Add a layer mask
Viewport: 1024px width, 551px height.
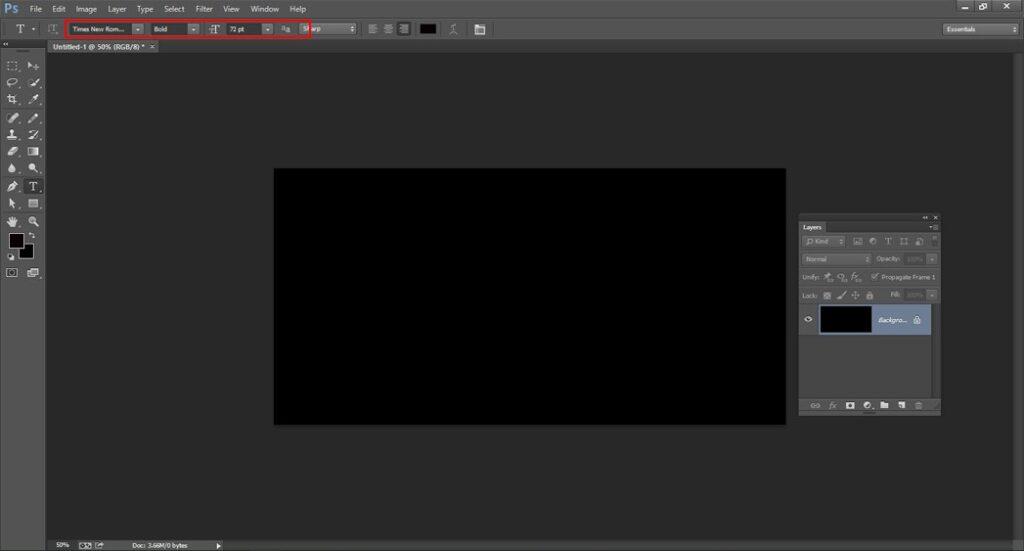850,405
